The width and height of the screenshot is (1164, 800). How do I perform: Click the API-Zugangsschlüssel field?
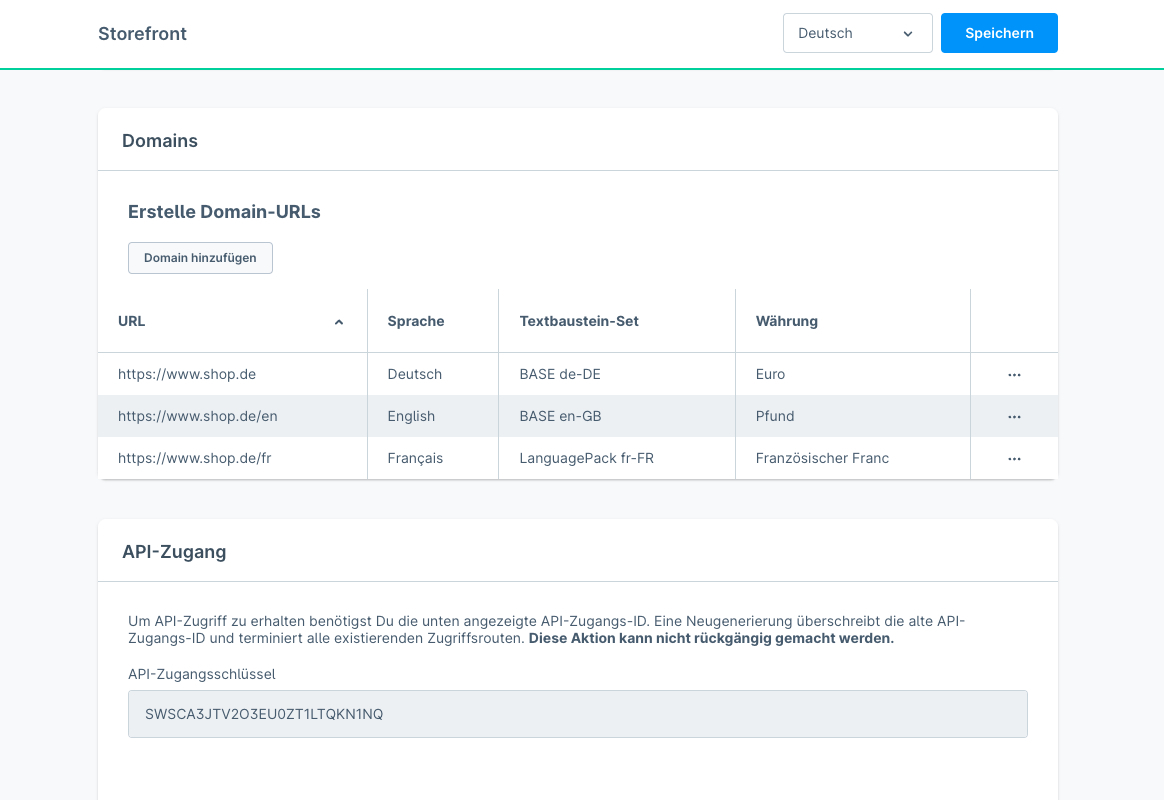click(x=577, y=714)
